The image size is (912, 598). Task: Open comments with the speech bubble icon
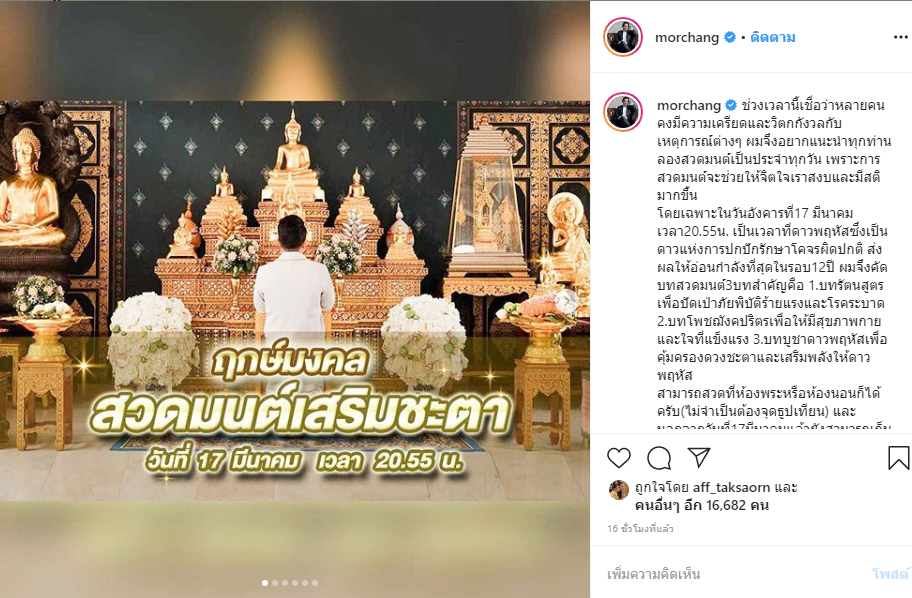point(659,458)
